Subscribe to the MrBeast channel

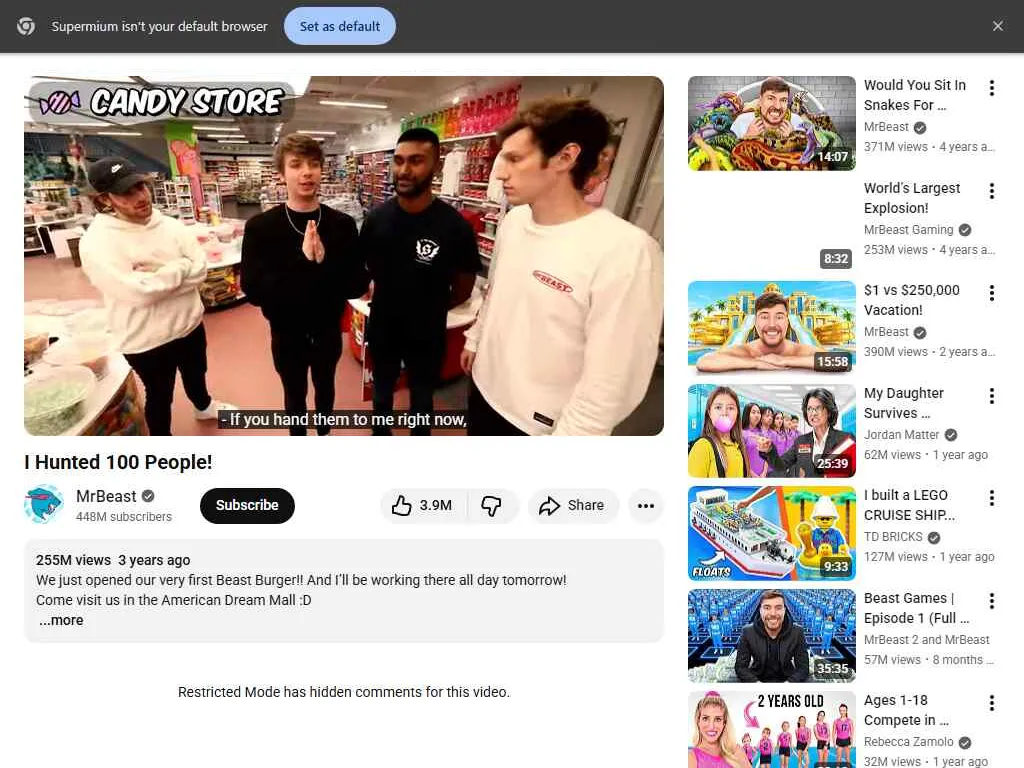(247, 505)
